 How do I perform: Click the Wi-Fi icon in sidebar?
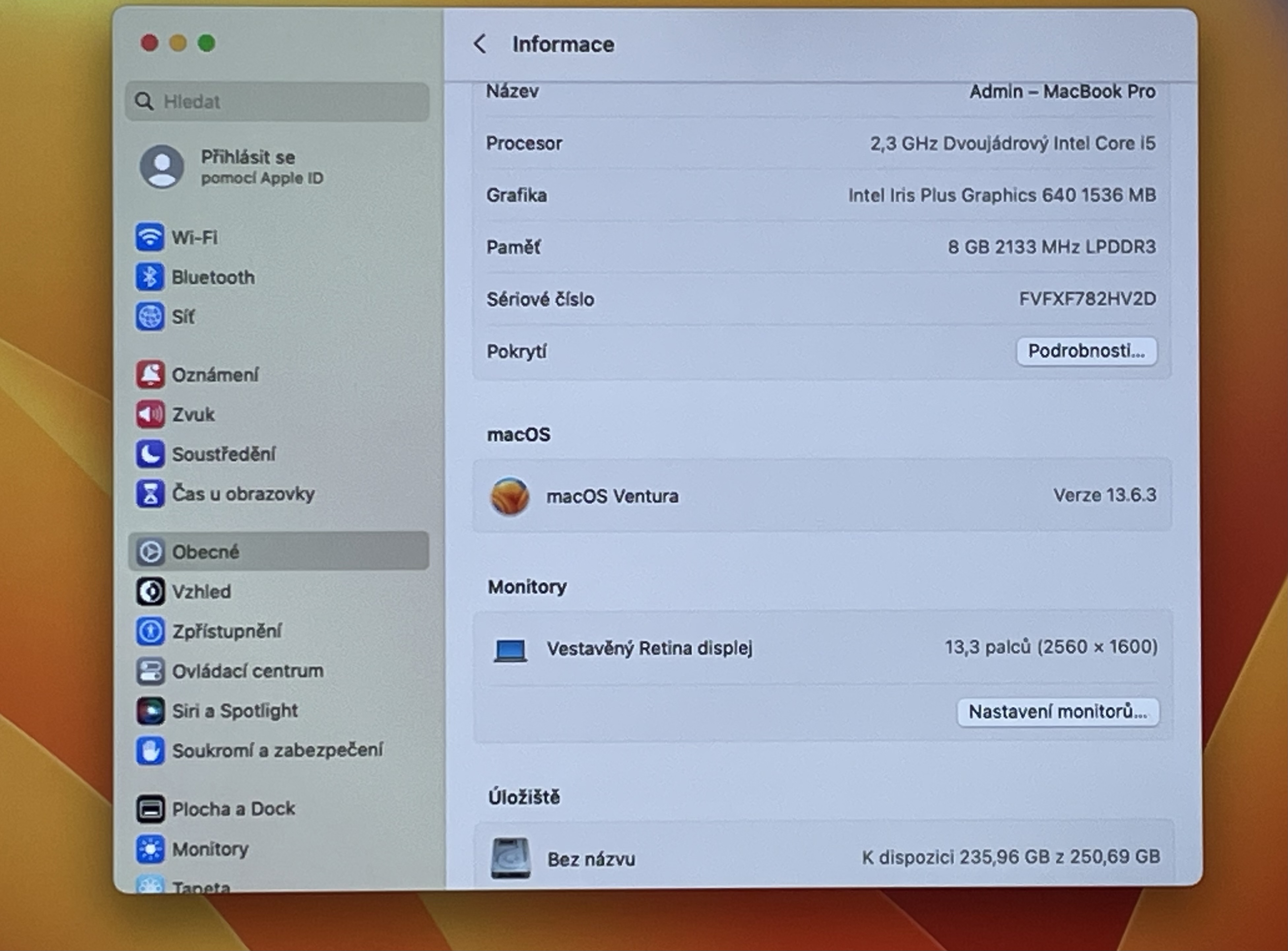149,237
